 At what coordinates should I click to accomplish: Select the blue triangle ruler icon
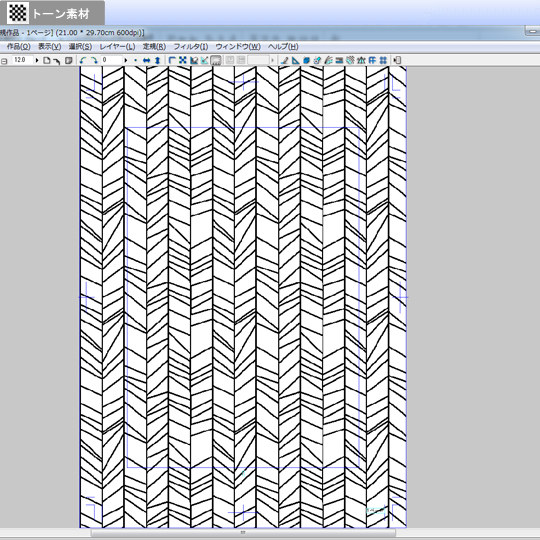(295, 60)
